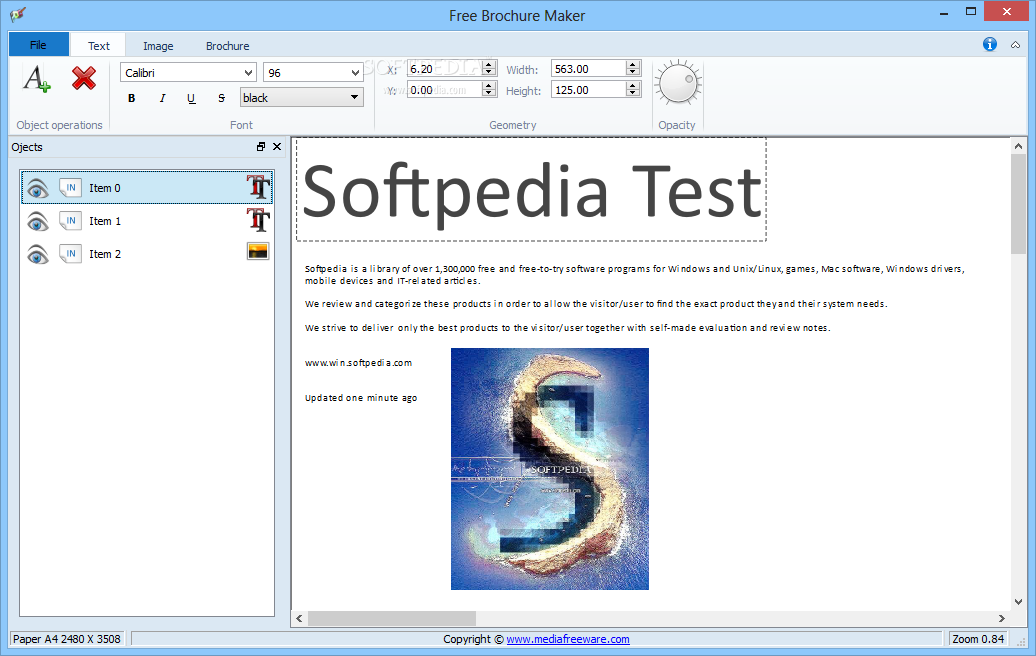The width and height of the screenshot is (1036, 656).
Task: Select Item 2 label in objects list
Action: [x=105, y=254]
